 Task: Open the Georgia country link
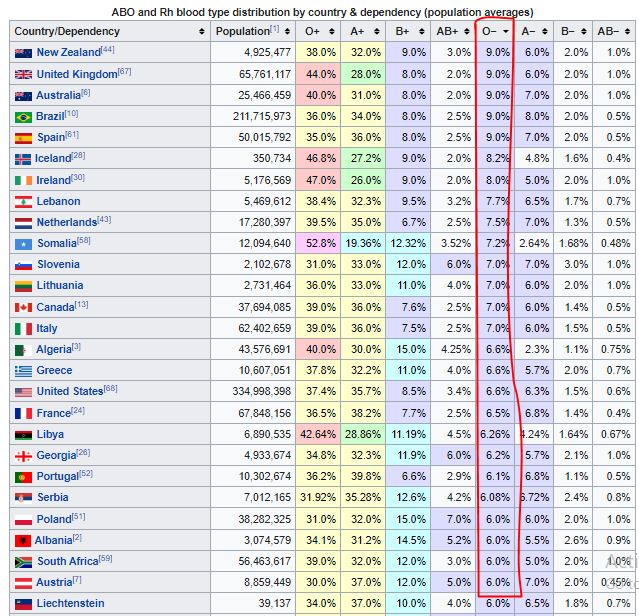(x=56, y=455)
